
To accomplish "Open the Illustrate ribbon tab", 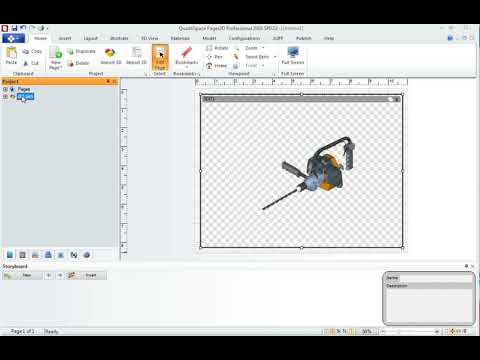I will [x=119, y=38].
